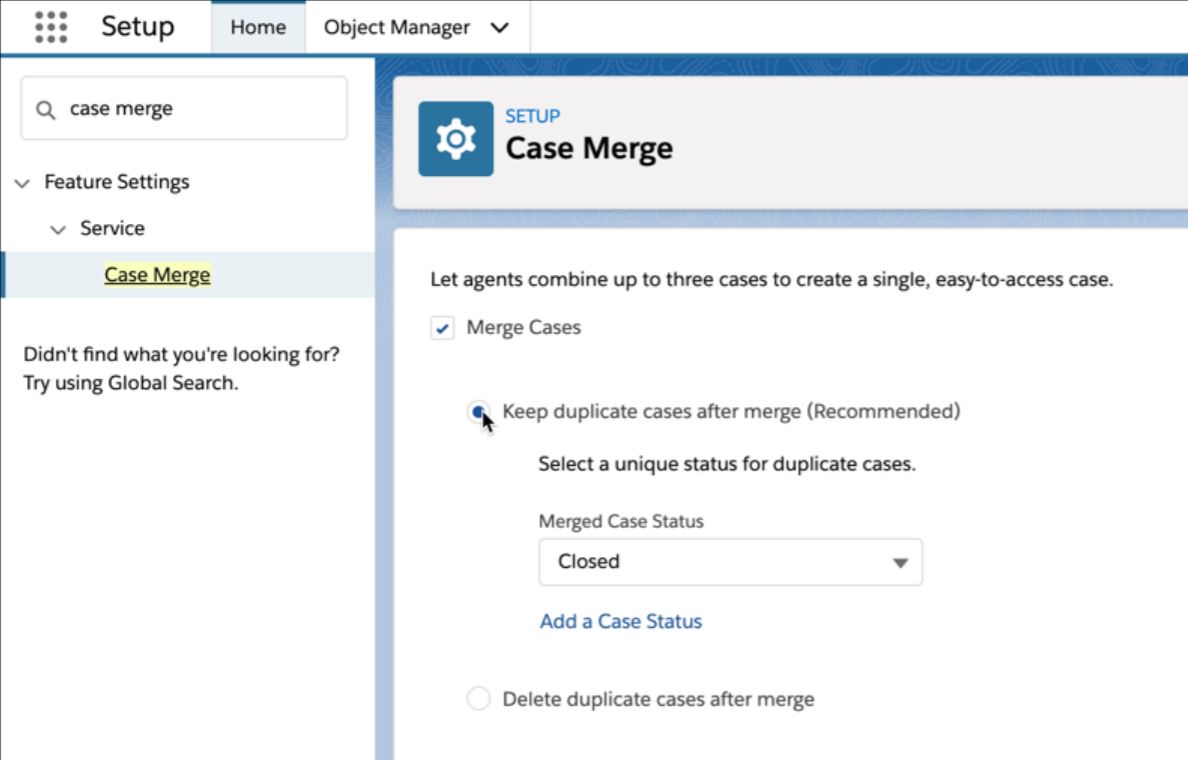Image resolution: width=1188 pixels, height=760 pixels.
Task: Click the search magnifier icon in Quick Find
Action: coord(45,110)
